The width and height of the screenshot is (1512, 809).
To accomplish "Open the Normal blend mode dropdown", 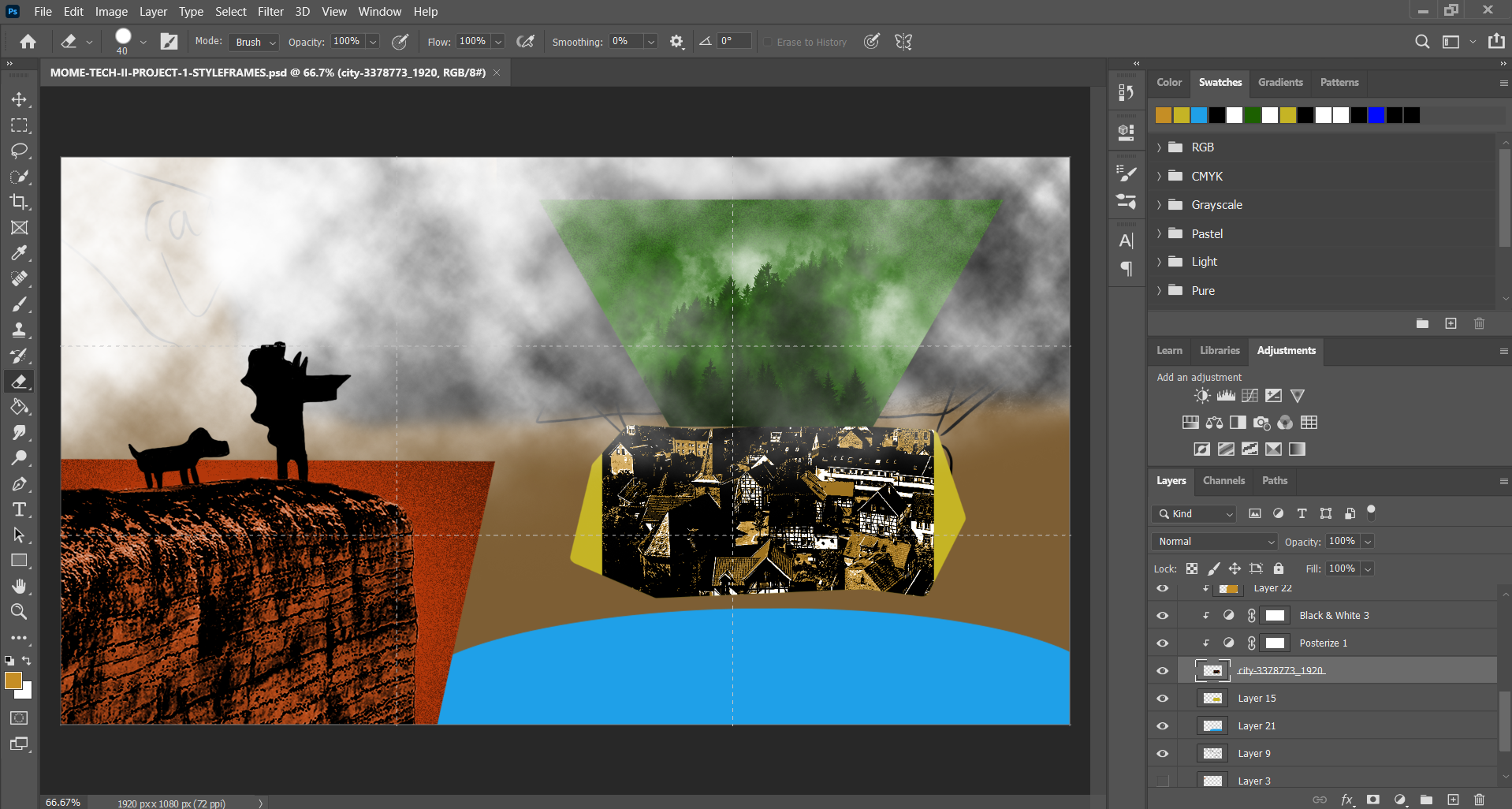I will 1215,542.
